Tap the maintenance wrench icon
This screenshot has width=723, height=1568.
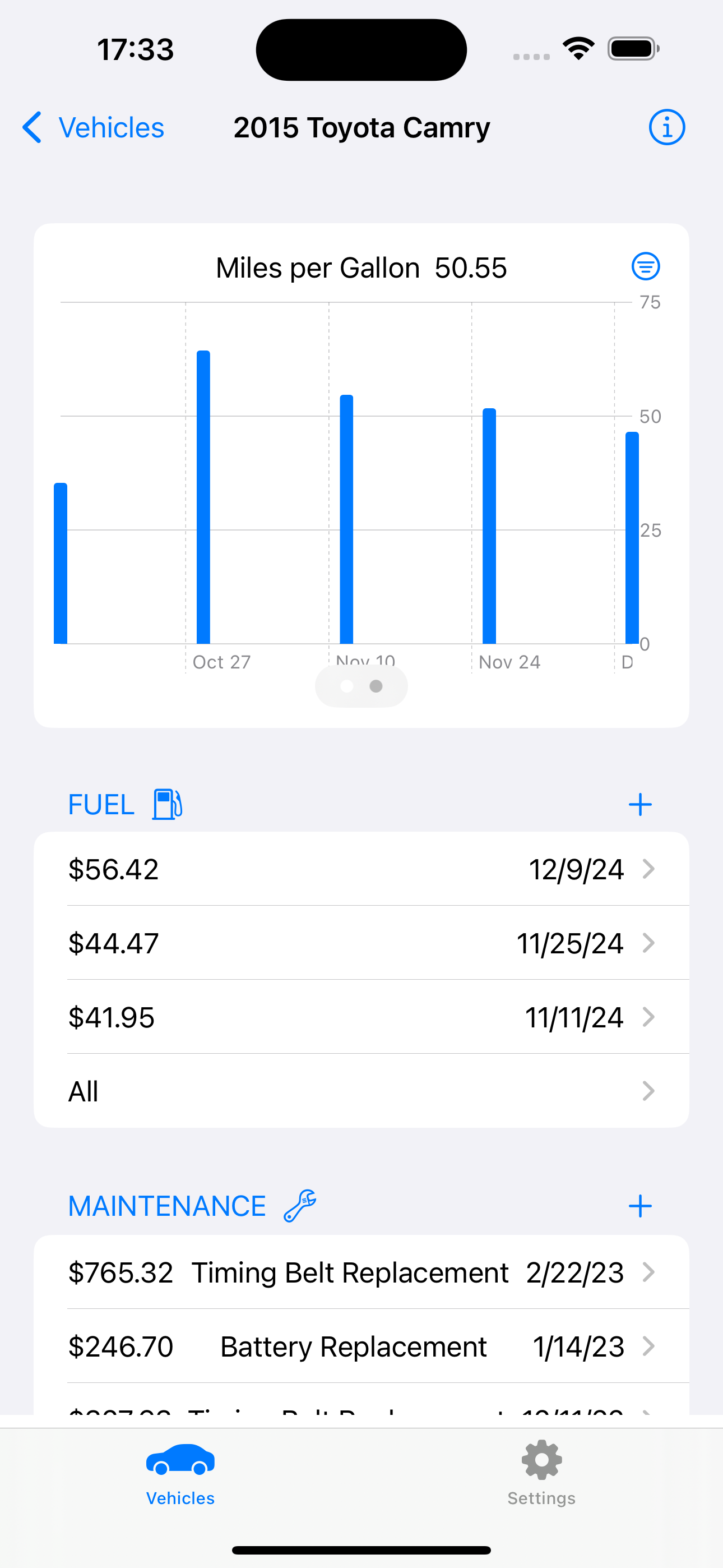tap(300, 1205)
